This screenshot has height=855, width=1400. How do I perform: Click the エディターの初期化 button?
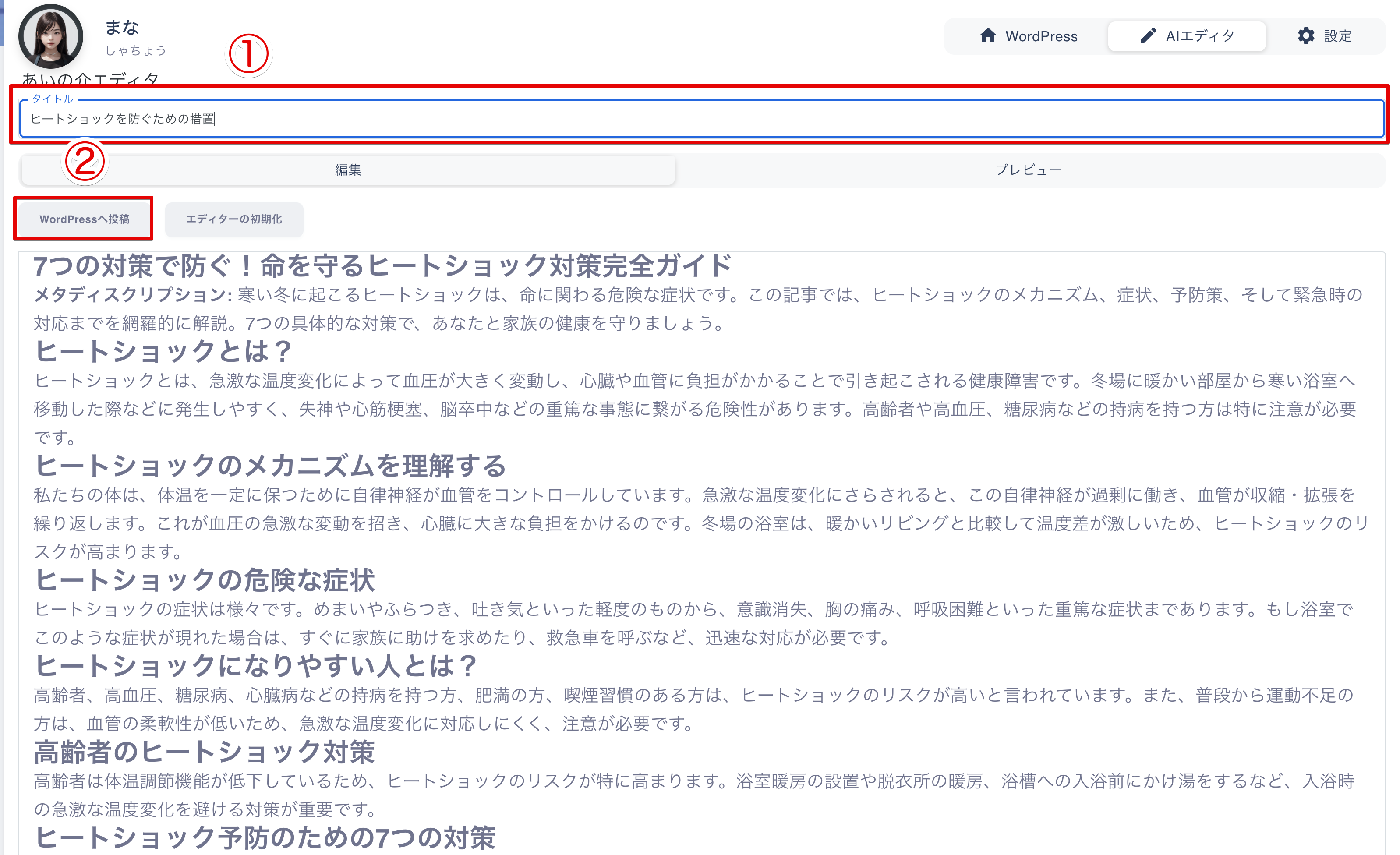tap(233, 219)
